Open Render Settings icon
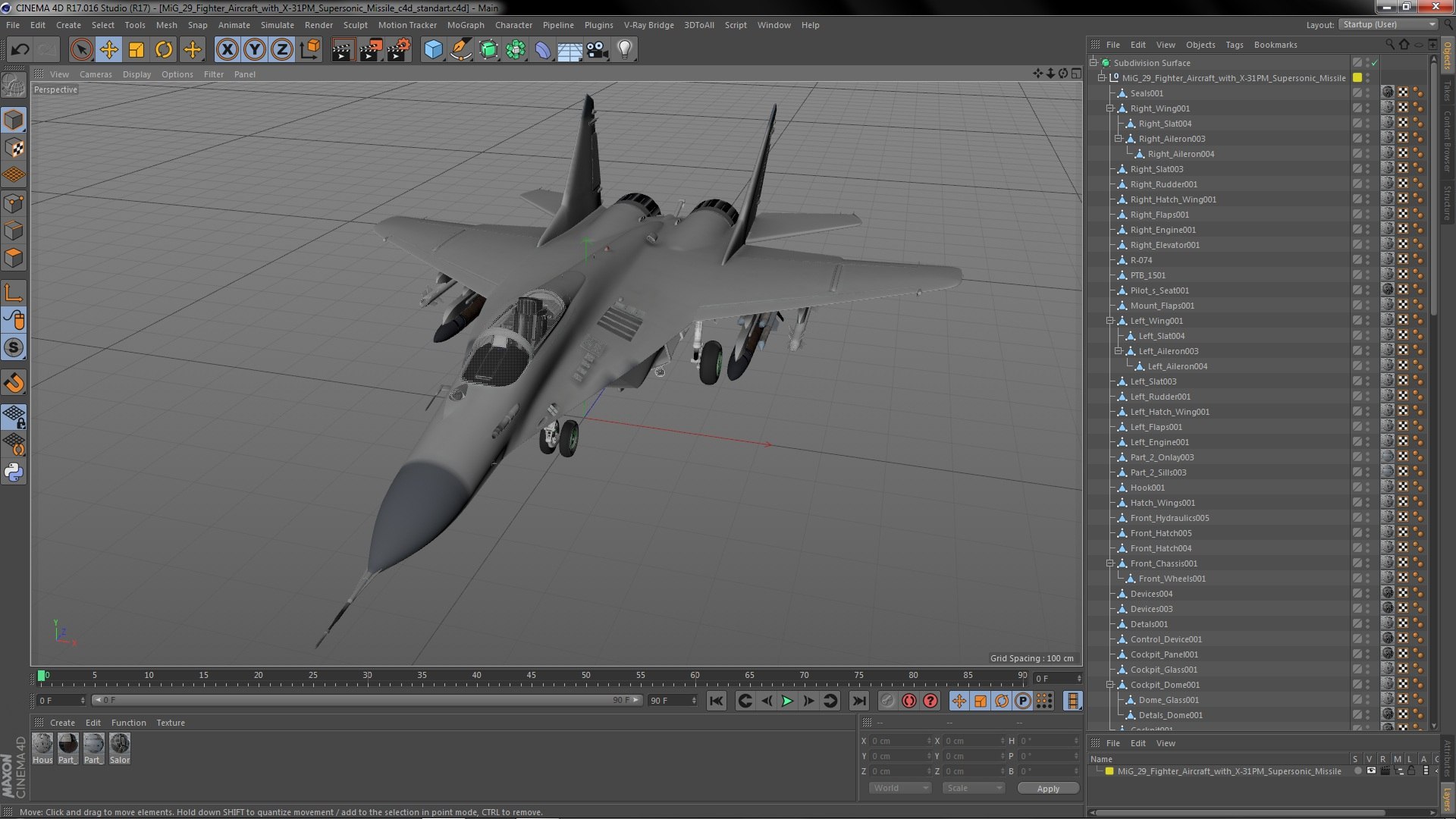 [398, 50]
